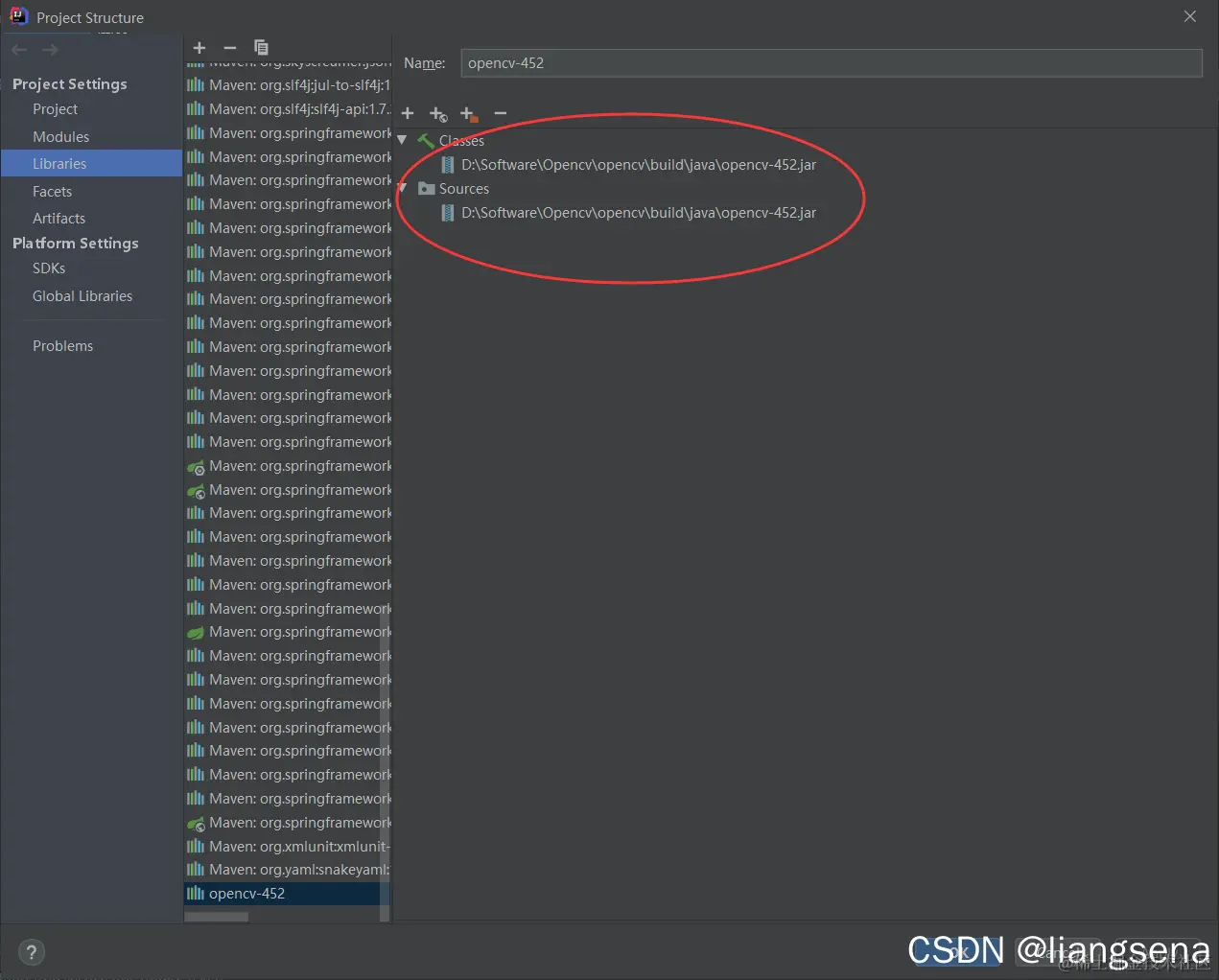Select Libraries in the sidebar
The width and height of the screenshot is (1219, 980).
91,164
